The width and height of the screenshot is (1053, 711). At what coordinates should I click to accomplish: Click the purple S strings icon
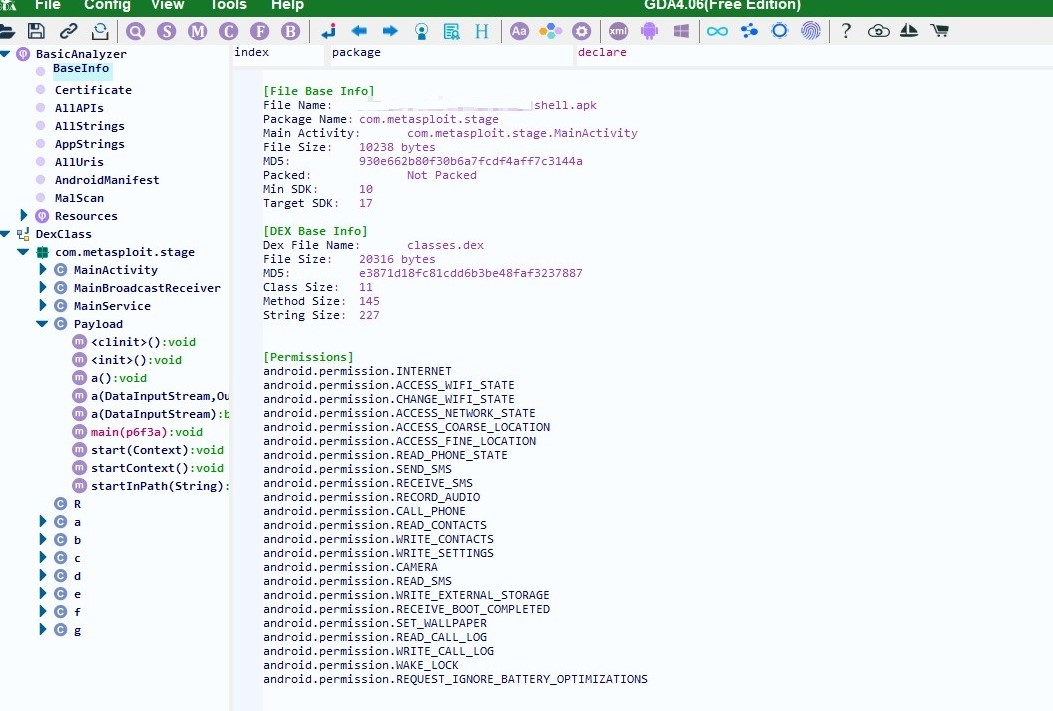click(x=167, y=31)
